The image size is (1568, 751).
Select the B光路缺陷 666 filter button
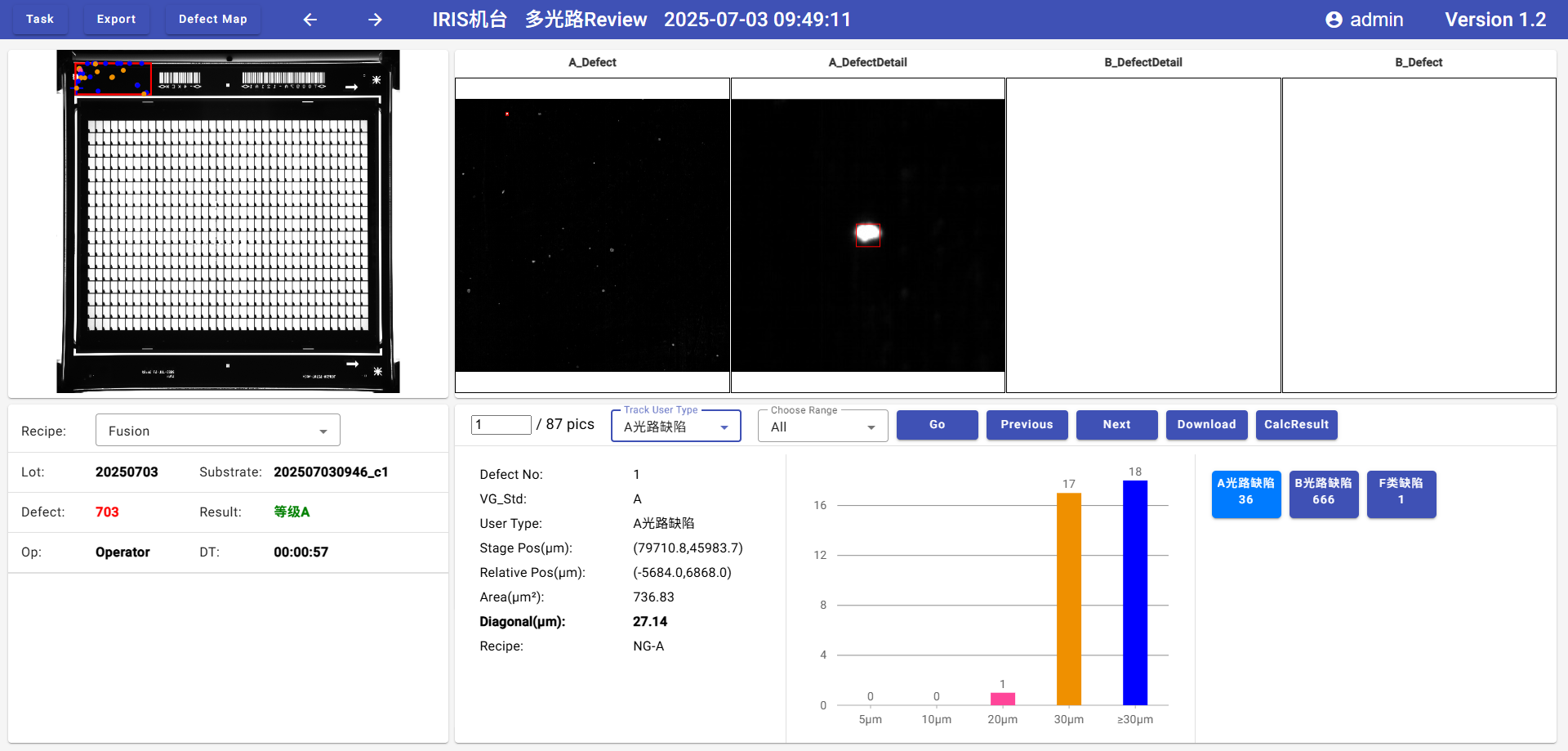click(1323, 494)
